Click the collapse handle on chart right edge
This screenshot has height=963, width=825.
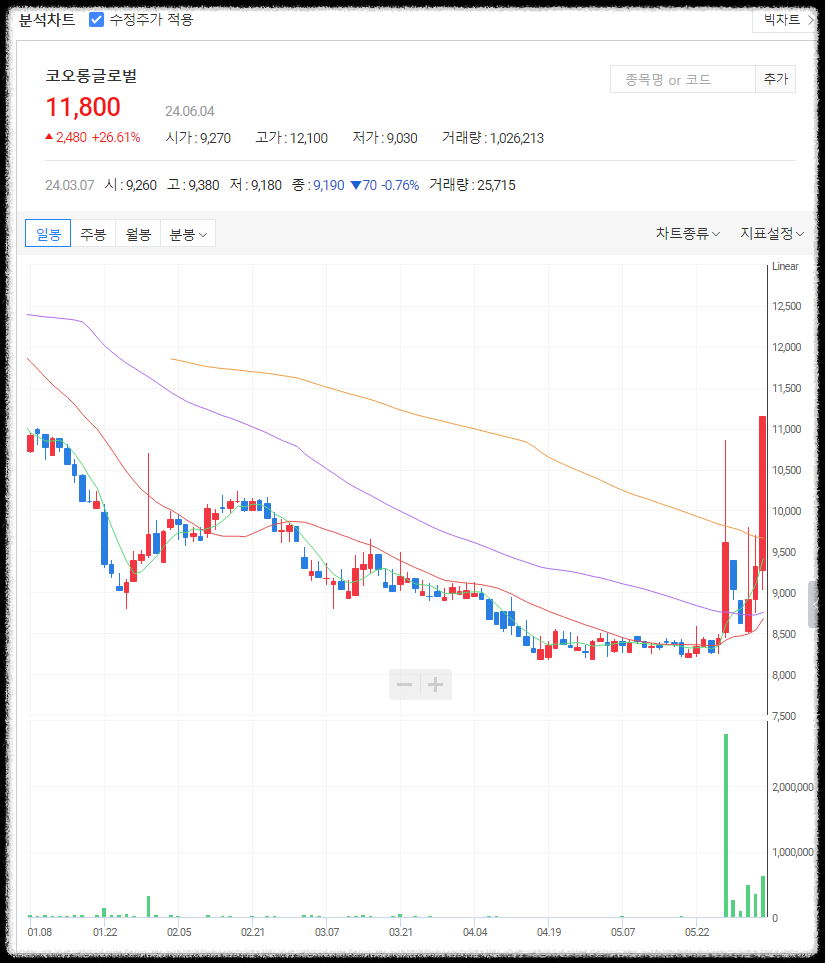coord(815,604)
